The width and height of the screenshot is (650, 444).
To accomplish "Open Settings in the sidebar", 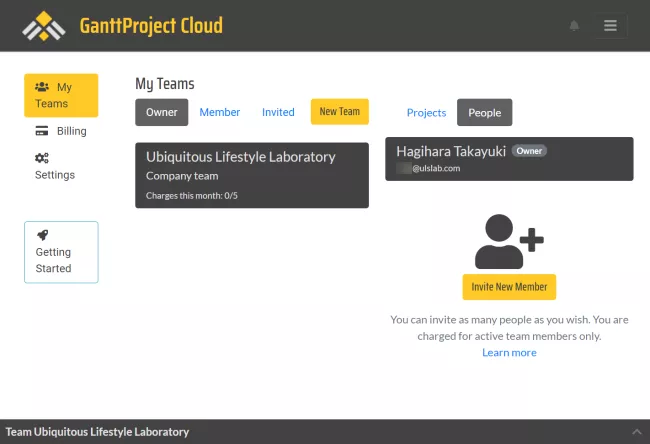I will pyautogui.click(x=61, y=166).
